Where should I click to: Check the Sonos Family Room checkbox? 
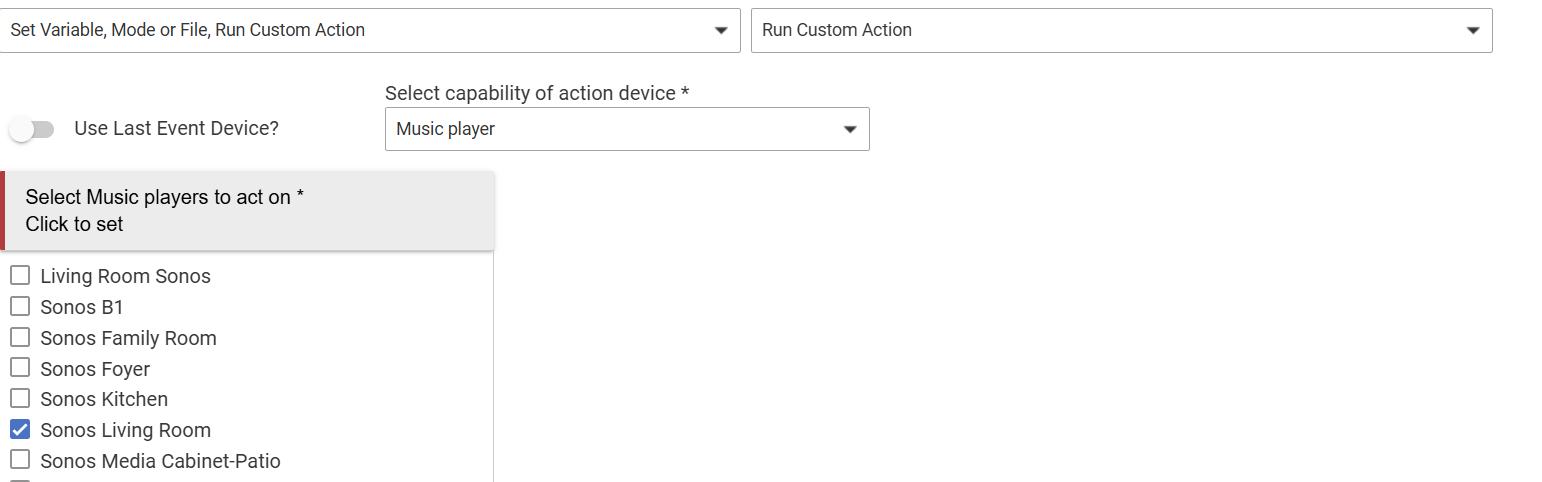coord(20,337)
